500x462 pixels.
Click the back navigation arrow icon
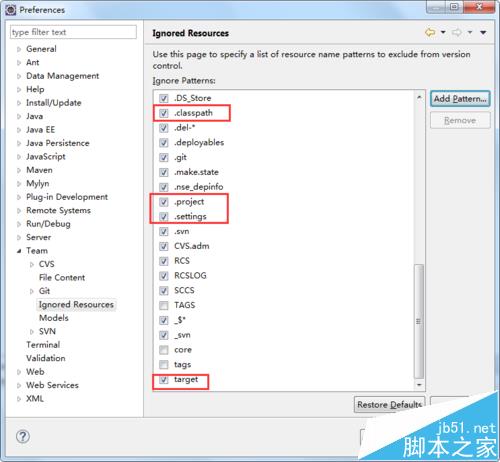(430, 32)
